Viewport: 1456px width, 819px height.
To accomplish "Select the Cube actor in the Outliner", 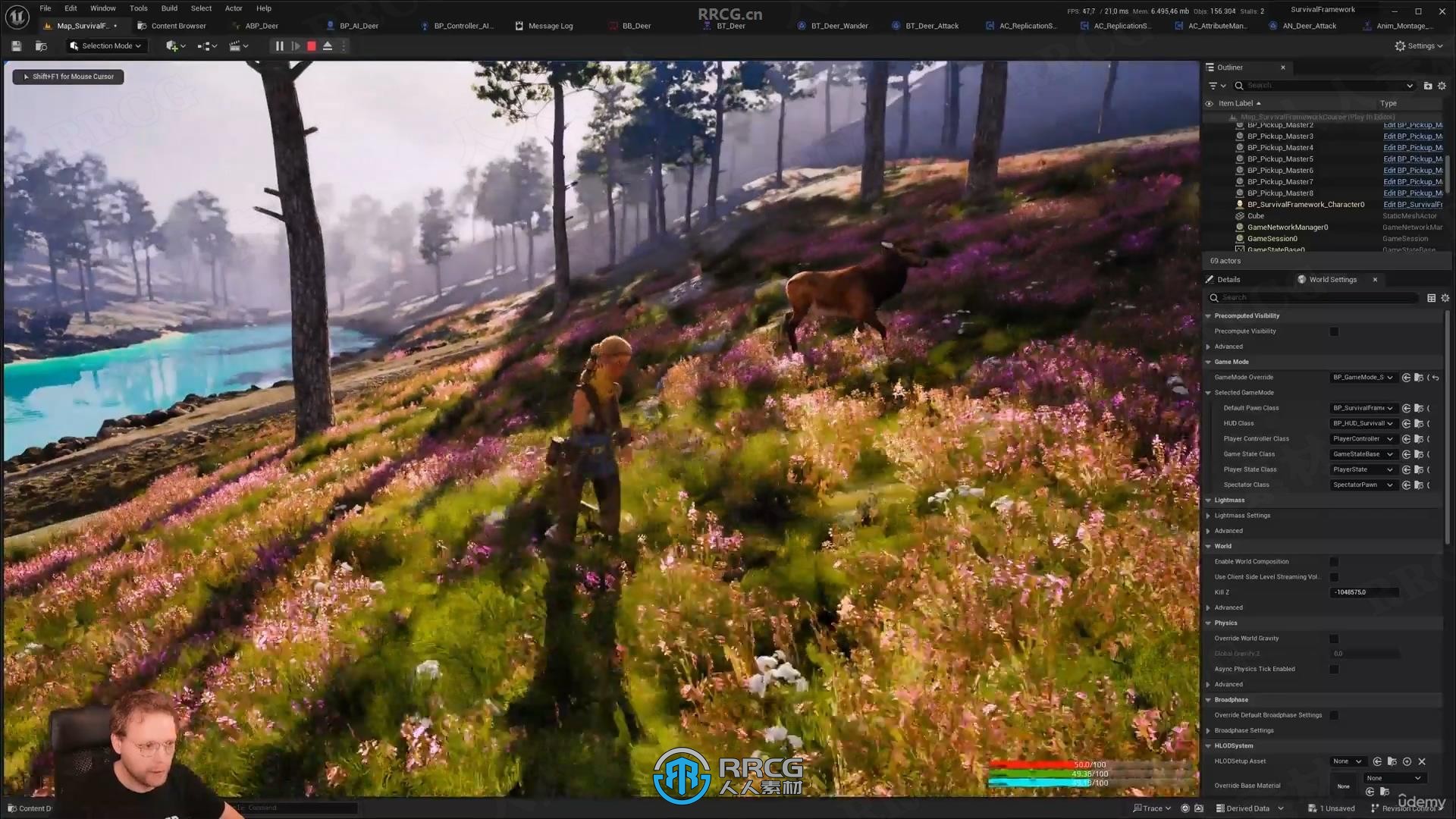I will 1256,216.
